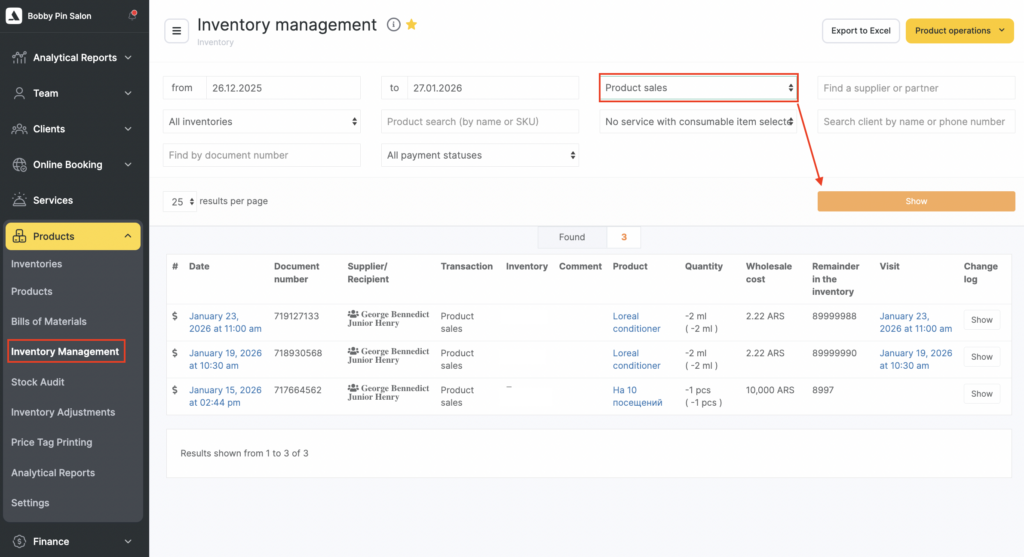Open Bills of Materials in the sidebar
Viewport: 1024px width, 557px height.
pyautogui.click(x=49, y=322)
